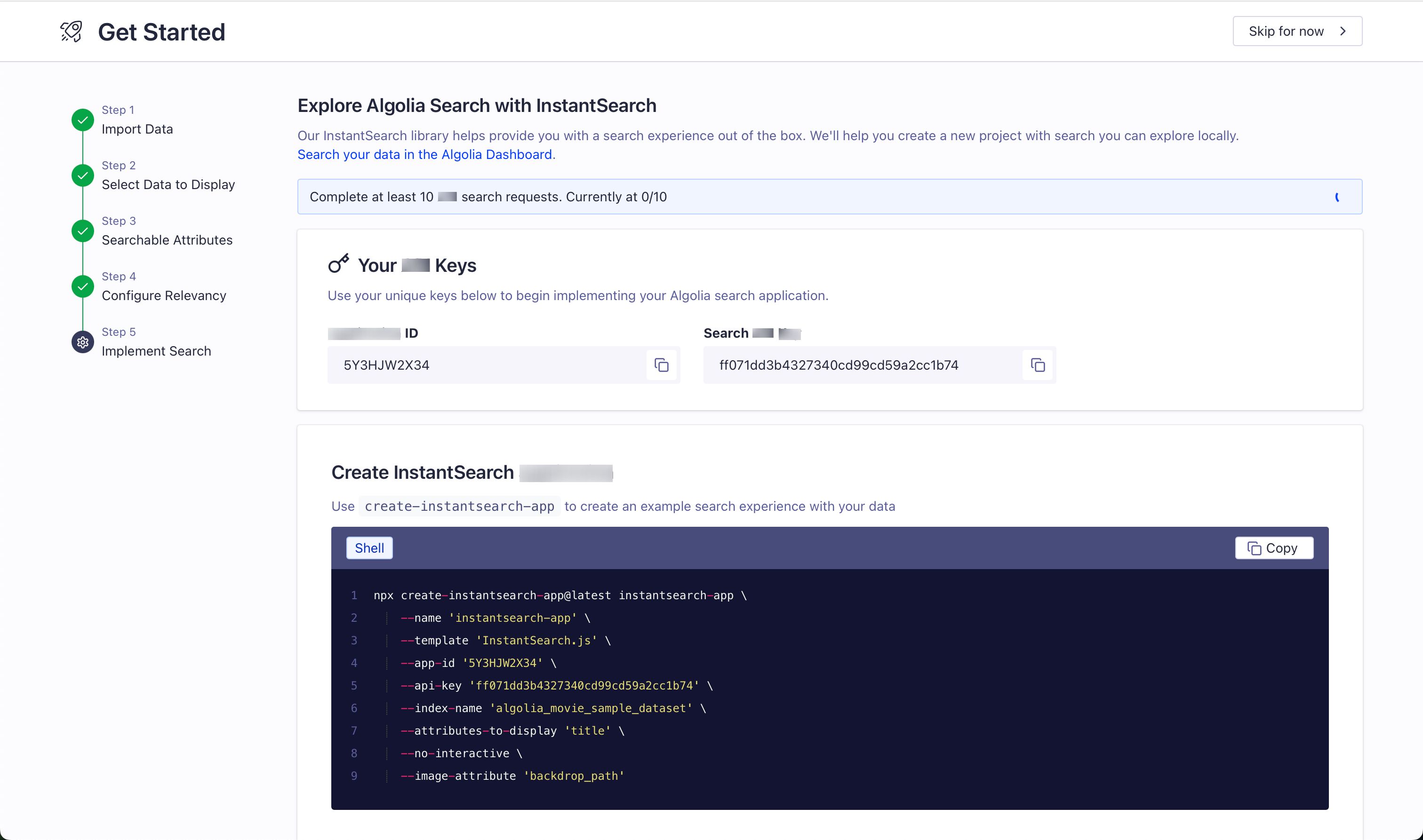Screen dimensions: 1423x840
Task: Click Step 1 green checkmark icon
Action: (83, 120)
